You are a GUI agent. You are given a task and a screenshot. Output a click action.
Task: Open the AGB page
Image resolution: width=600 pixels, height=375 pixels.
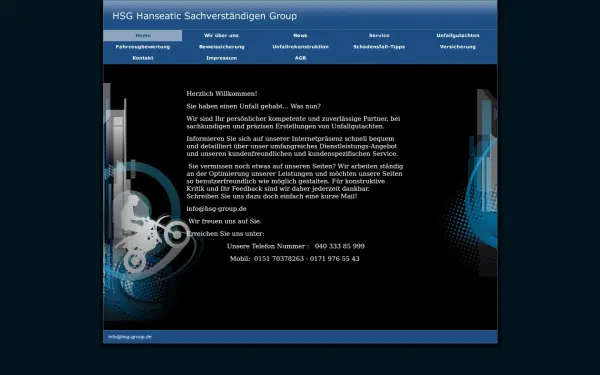[x=300, y=58]
